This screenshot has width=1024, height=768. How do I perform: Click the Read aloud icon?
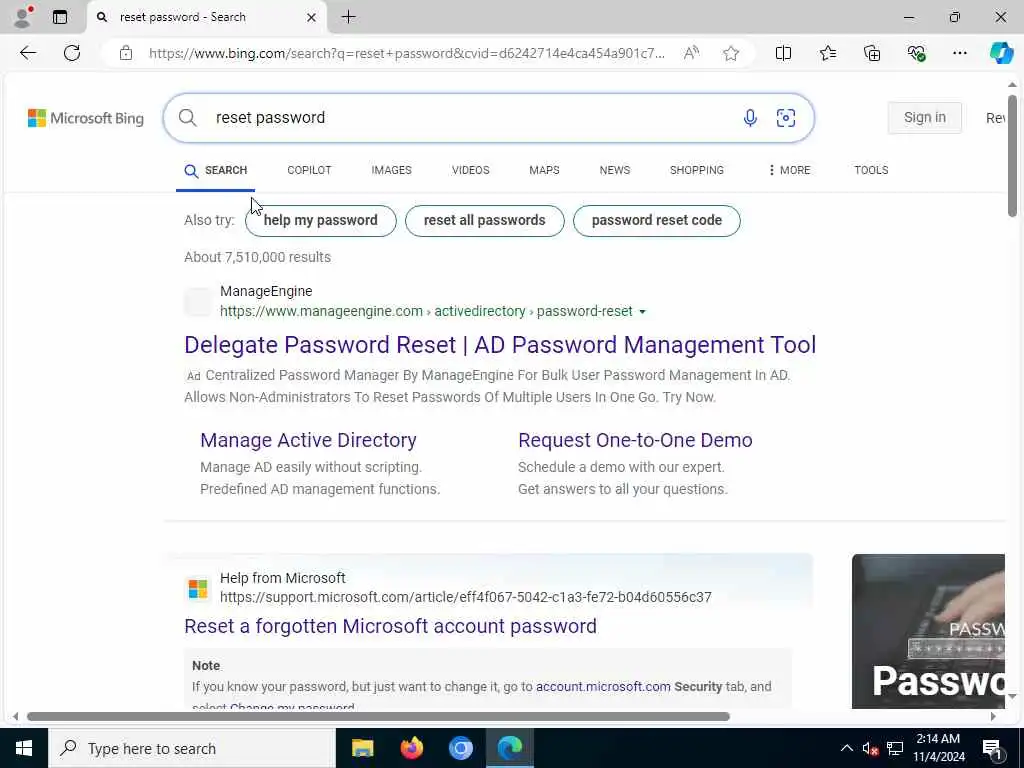[691, 54]
